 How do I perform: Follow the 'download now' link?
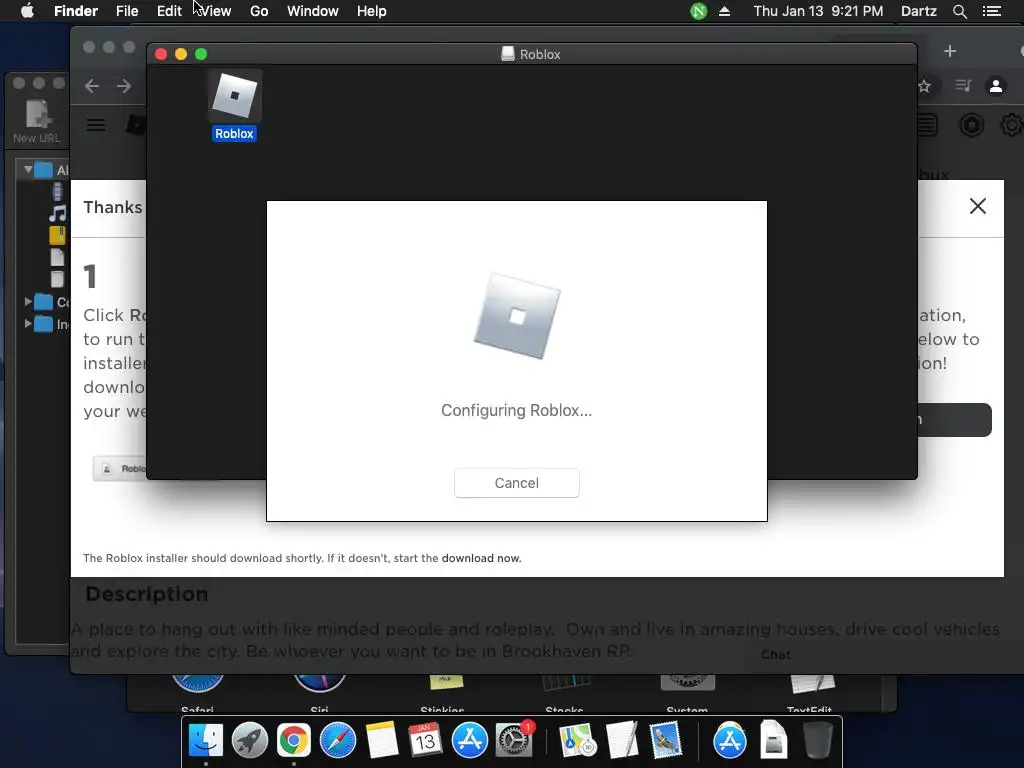click(x=481, y=558)
